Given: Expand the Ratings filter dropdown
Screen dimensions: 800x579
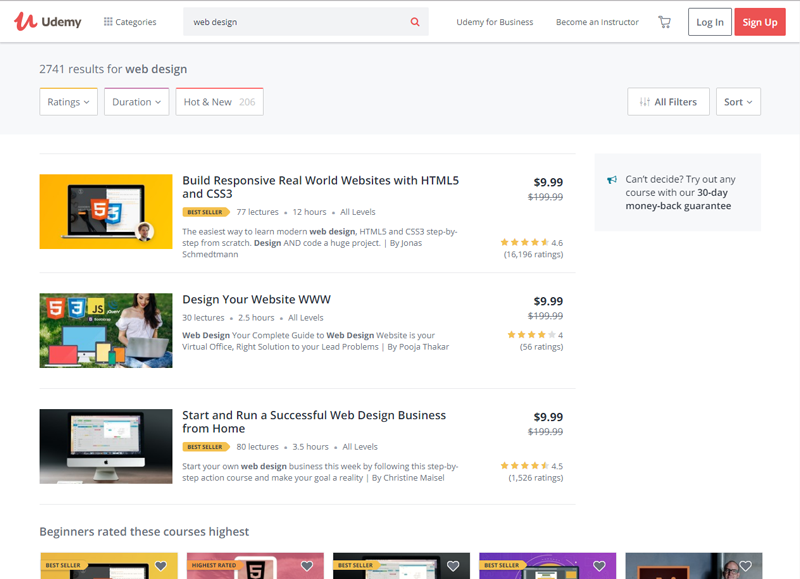Looking at the screenshot, I should tap(68, 102).
